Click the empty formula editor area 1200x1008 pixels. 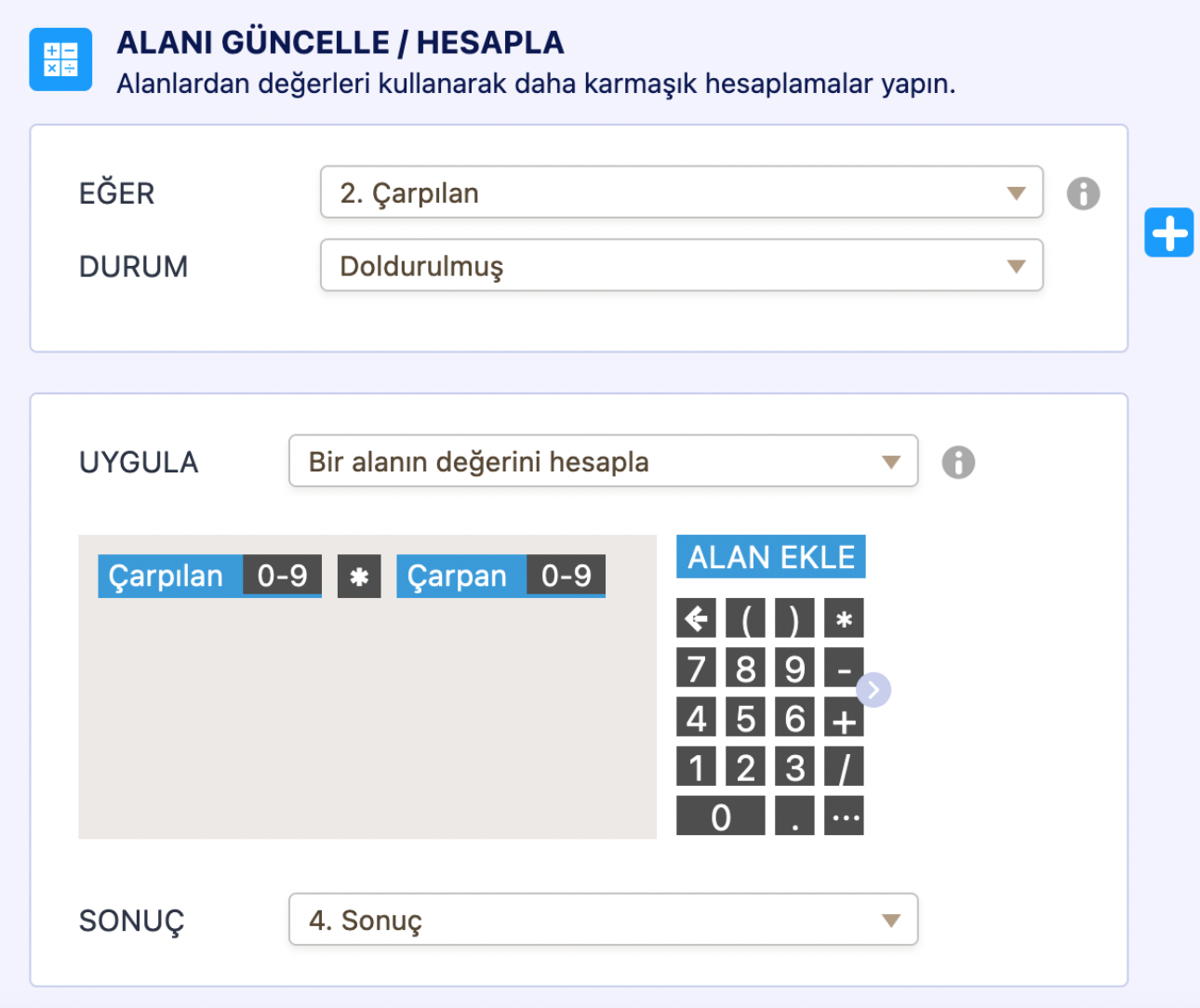pos(367,725)
